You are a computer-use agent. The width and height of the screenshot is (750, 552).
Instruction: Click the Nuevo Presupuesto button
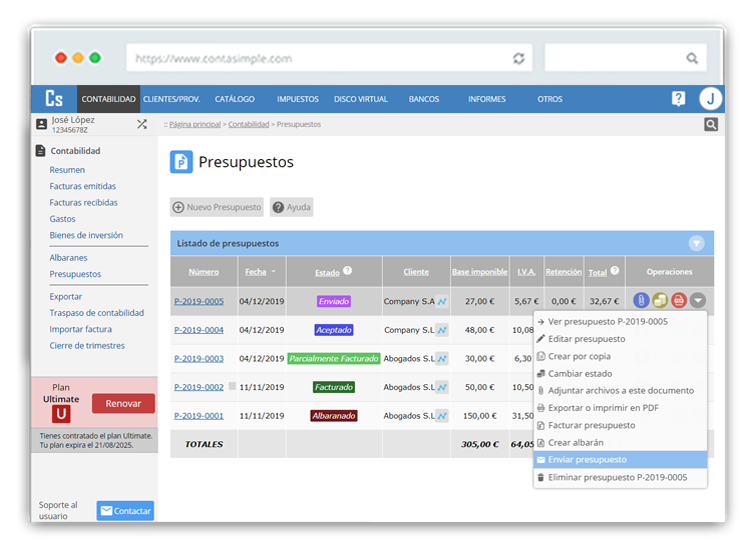point(217,207)
